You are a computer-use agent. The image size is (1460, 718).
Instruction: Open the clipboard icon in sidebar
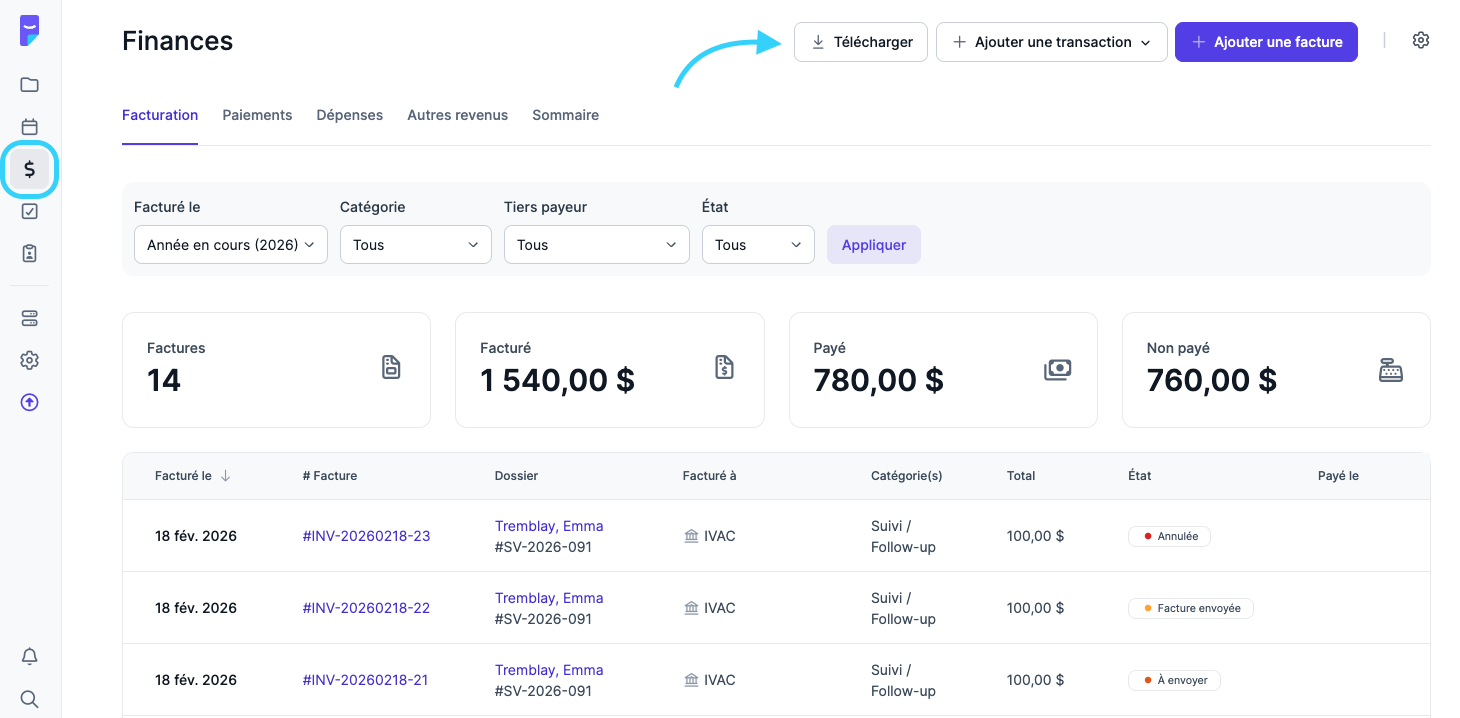coord(30,253)
